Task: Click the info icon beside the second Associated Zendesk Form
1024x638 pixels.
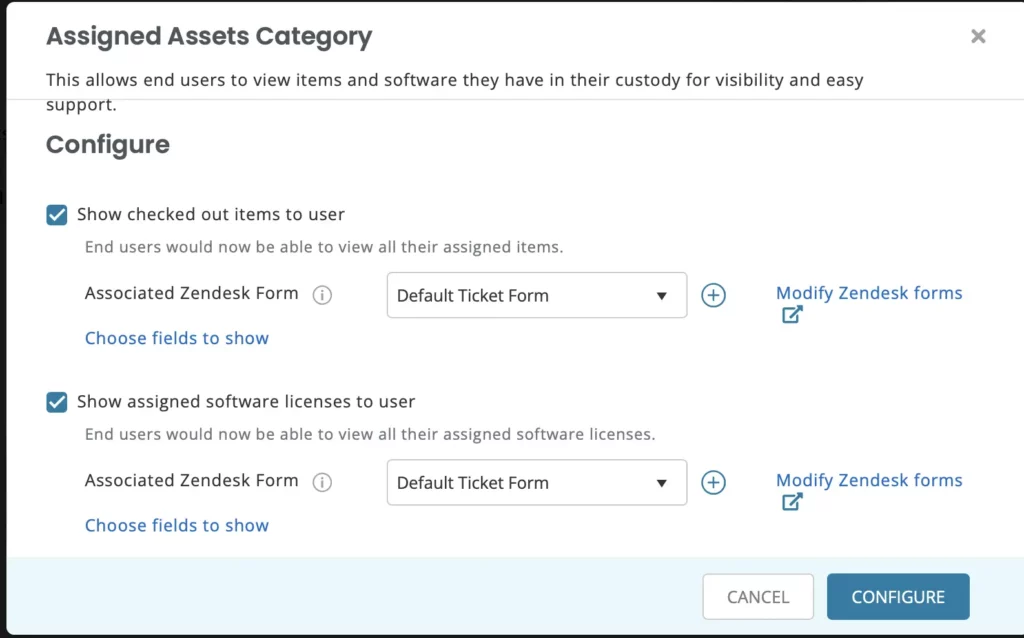Action: click(322, 482)
